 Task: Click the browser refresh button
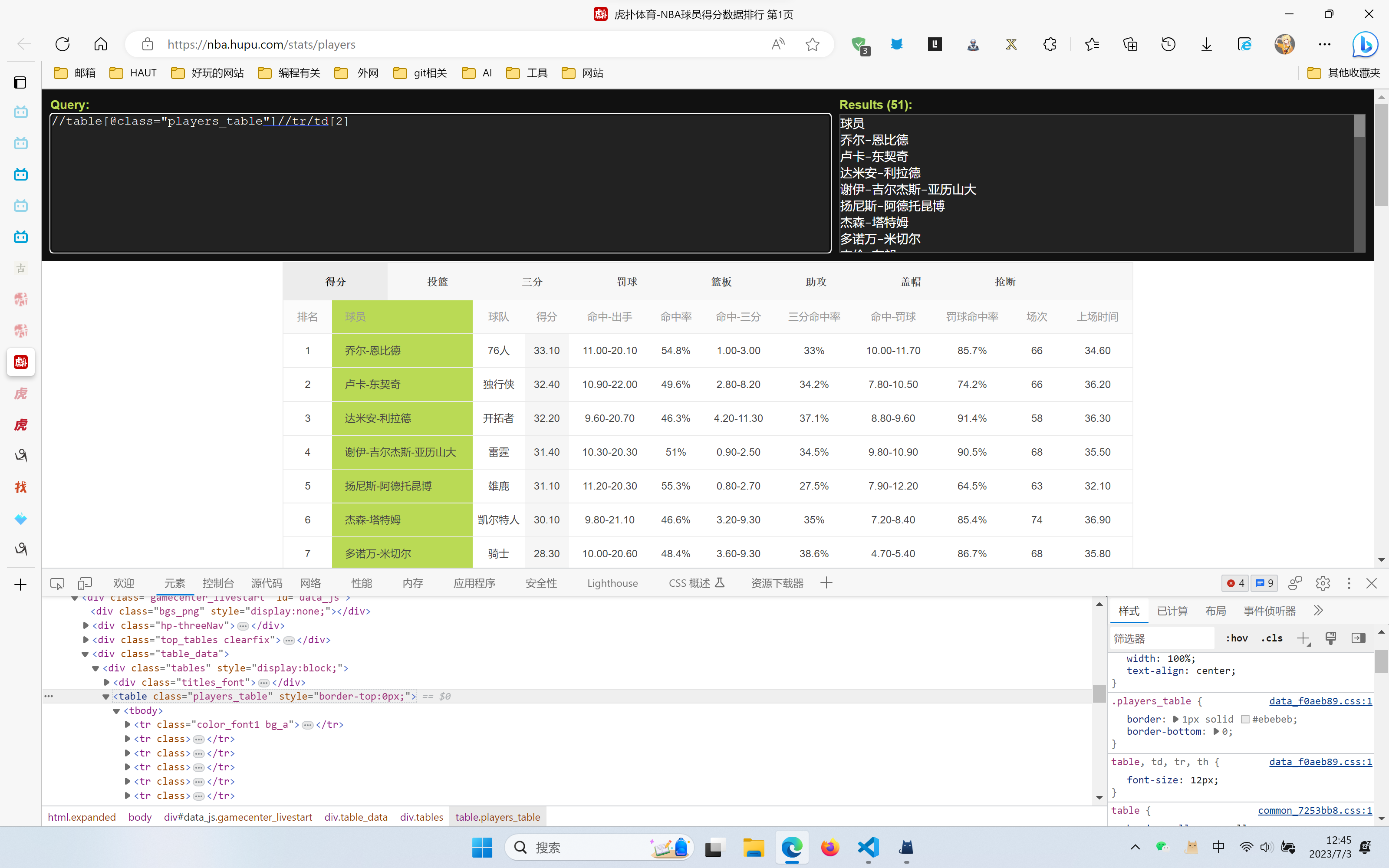coord(63,44)
